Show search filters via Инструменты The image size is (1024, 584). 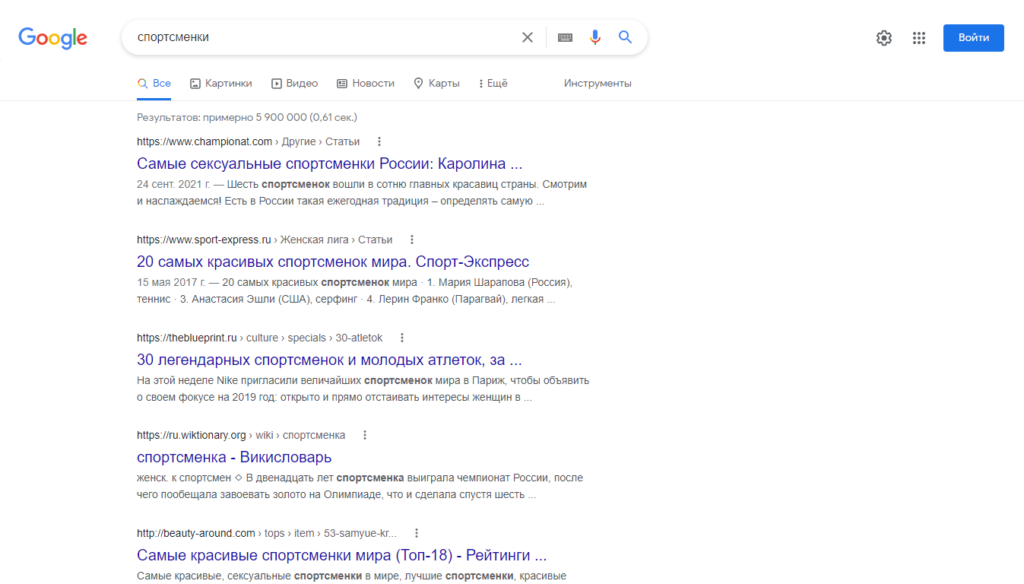pos(600,83)
